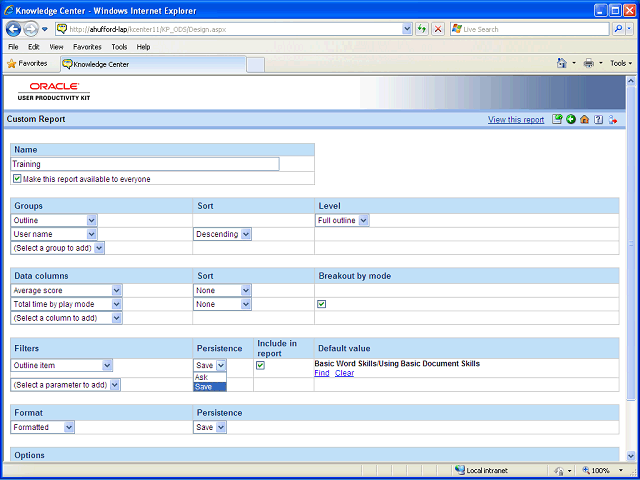Screen dimensions: 640x480
Task: Toggle Make this report available to everyone
Action: coord(17,178)
